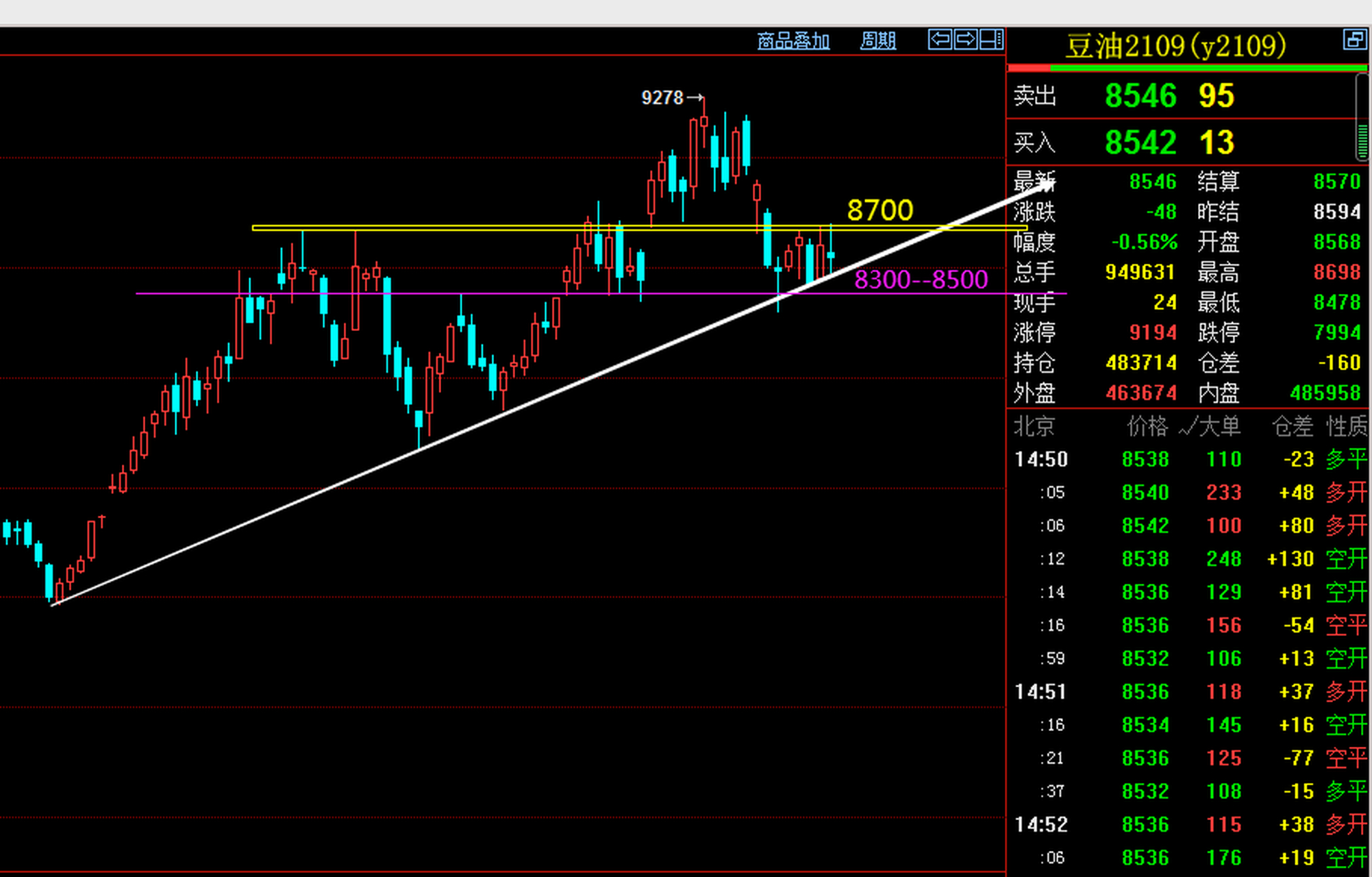Click the 最高 high value 8698
Screen dimensions: 1372x877
tap(1337, 272)
